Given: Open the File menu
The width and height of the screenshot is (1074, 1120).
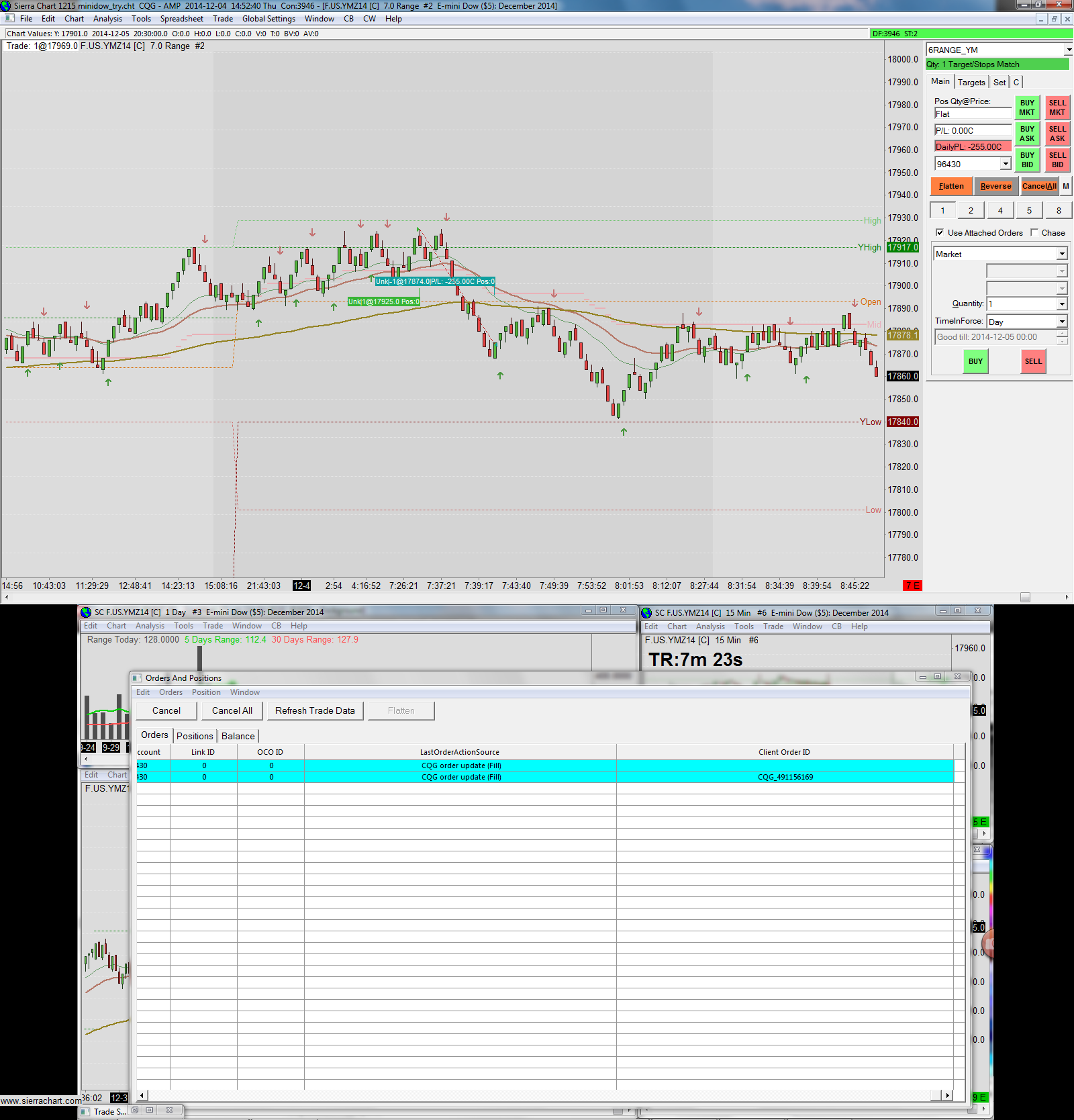Looking at the screenshot, I should pyautogui.click(x=26, y=19).
